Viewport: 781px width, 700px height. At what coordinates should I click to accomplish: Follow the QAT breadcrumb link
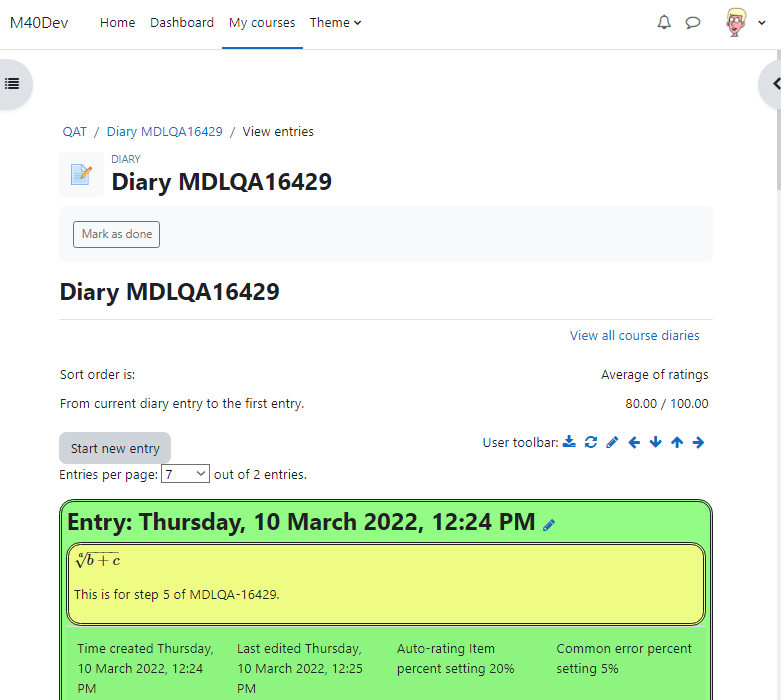coord(74,132)
